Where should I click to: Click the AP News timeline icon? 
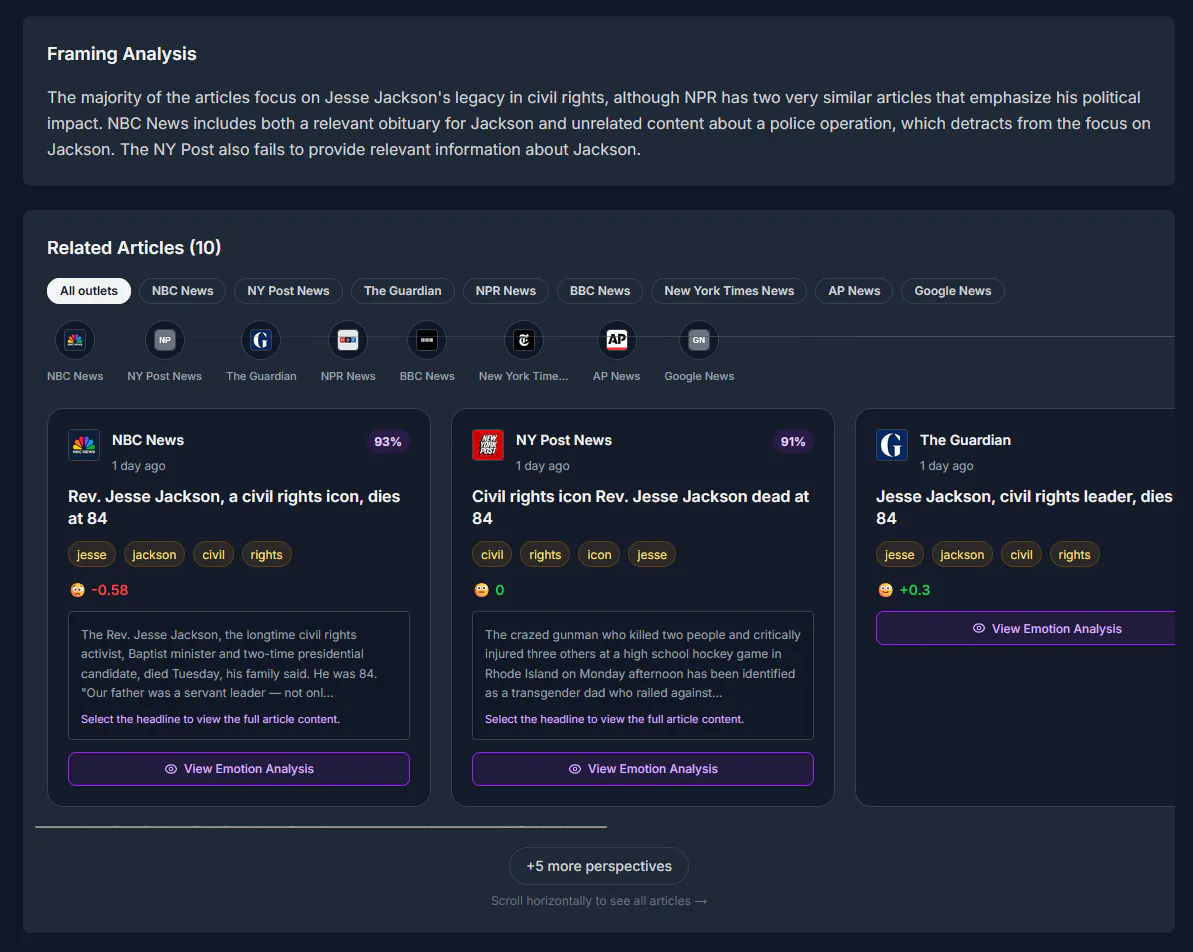[616, 340]
